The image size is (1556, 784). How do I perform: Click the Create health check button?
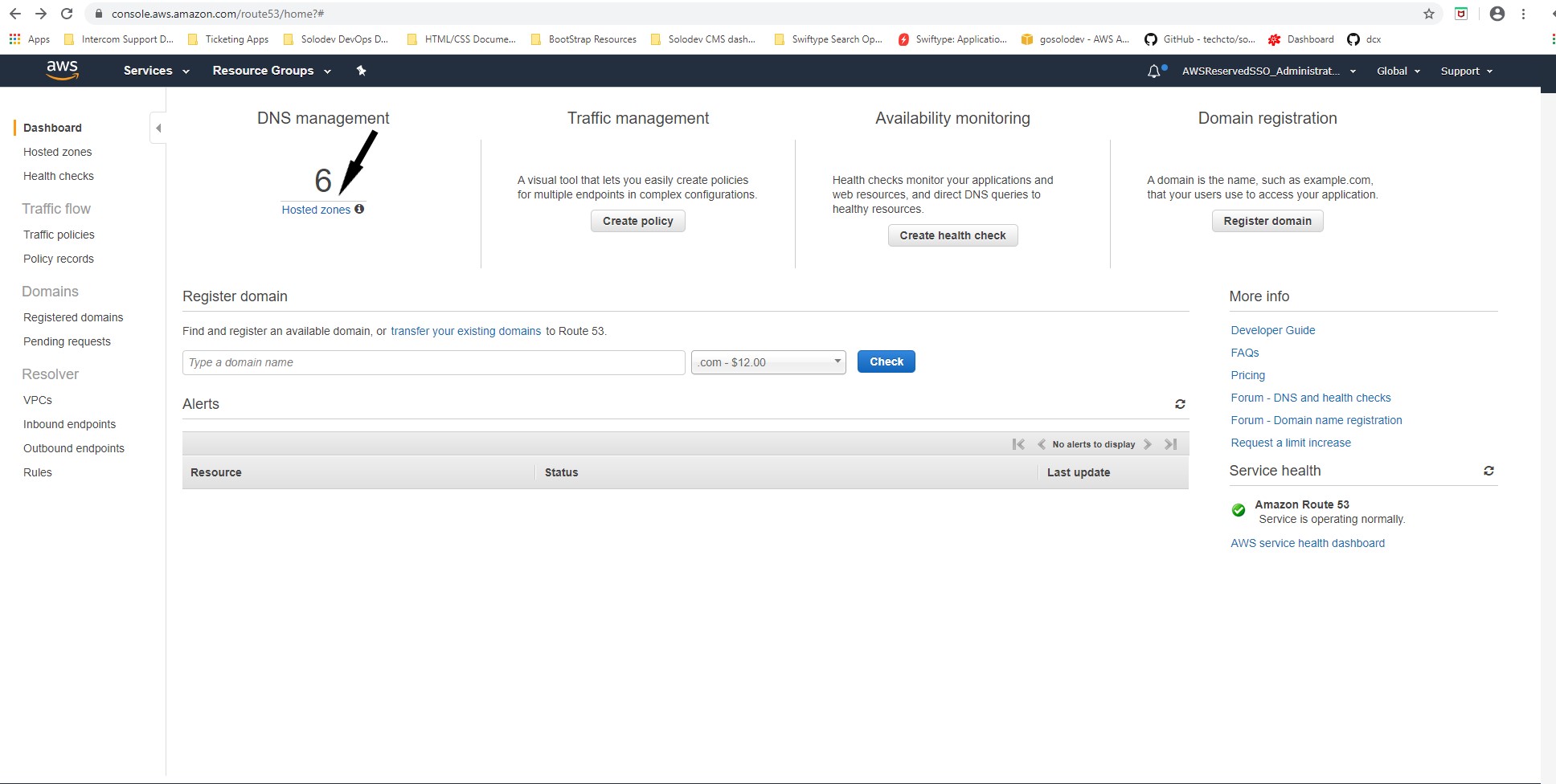click(952, 235)
